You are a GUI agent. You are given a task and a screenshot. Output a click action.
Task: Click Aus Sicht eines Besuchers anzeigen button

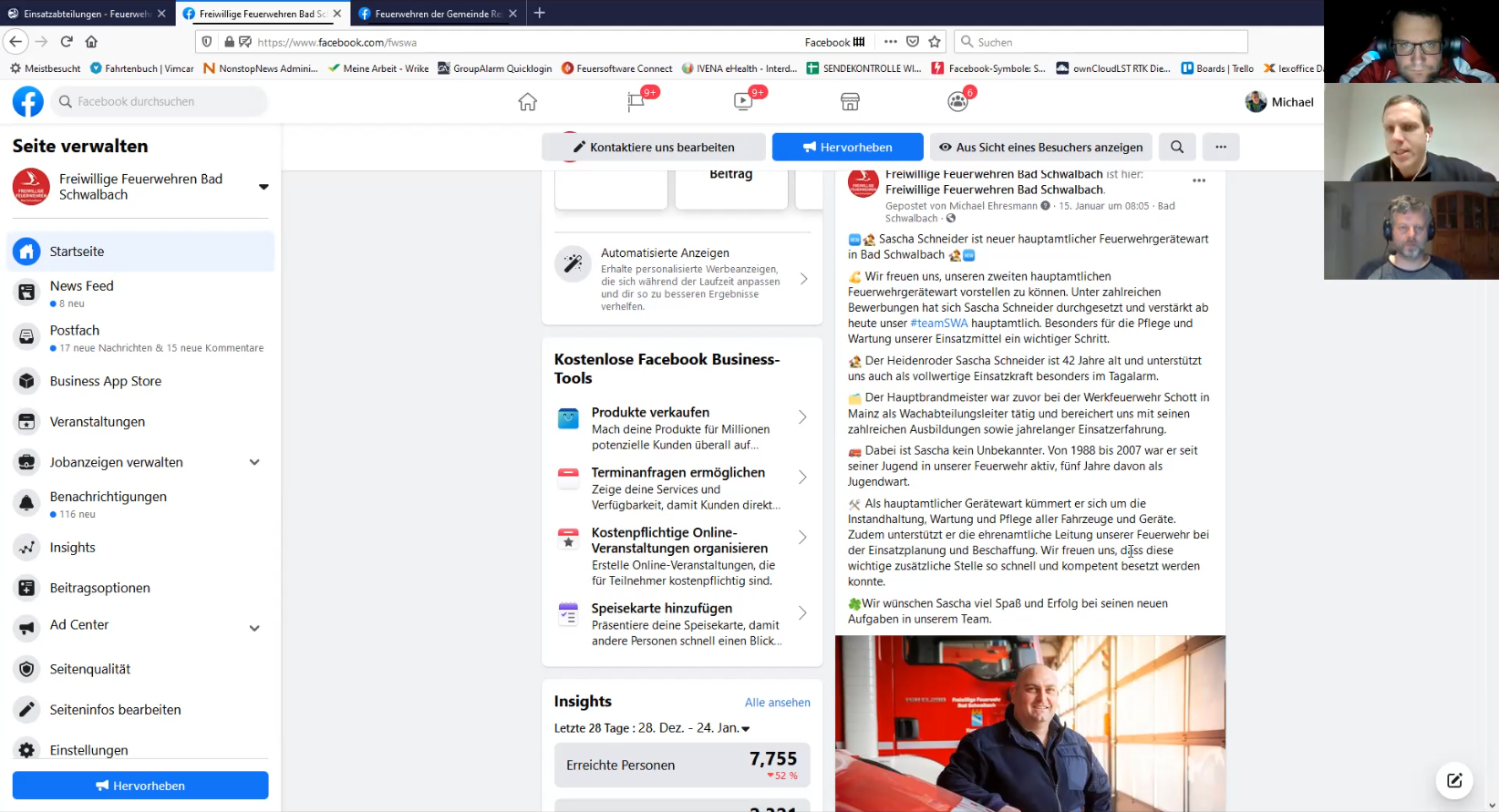(x=1040, y=147)
